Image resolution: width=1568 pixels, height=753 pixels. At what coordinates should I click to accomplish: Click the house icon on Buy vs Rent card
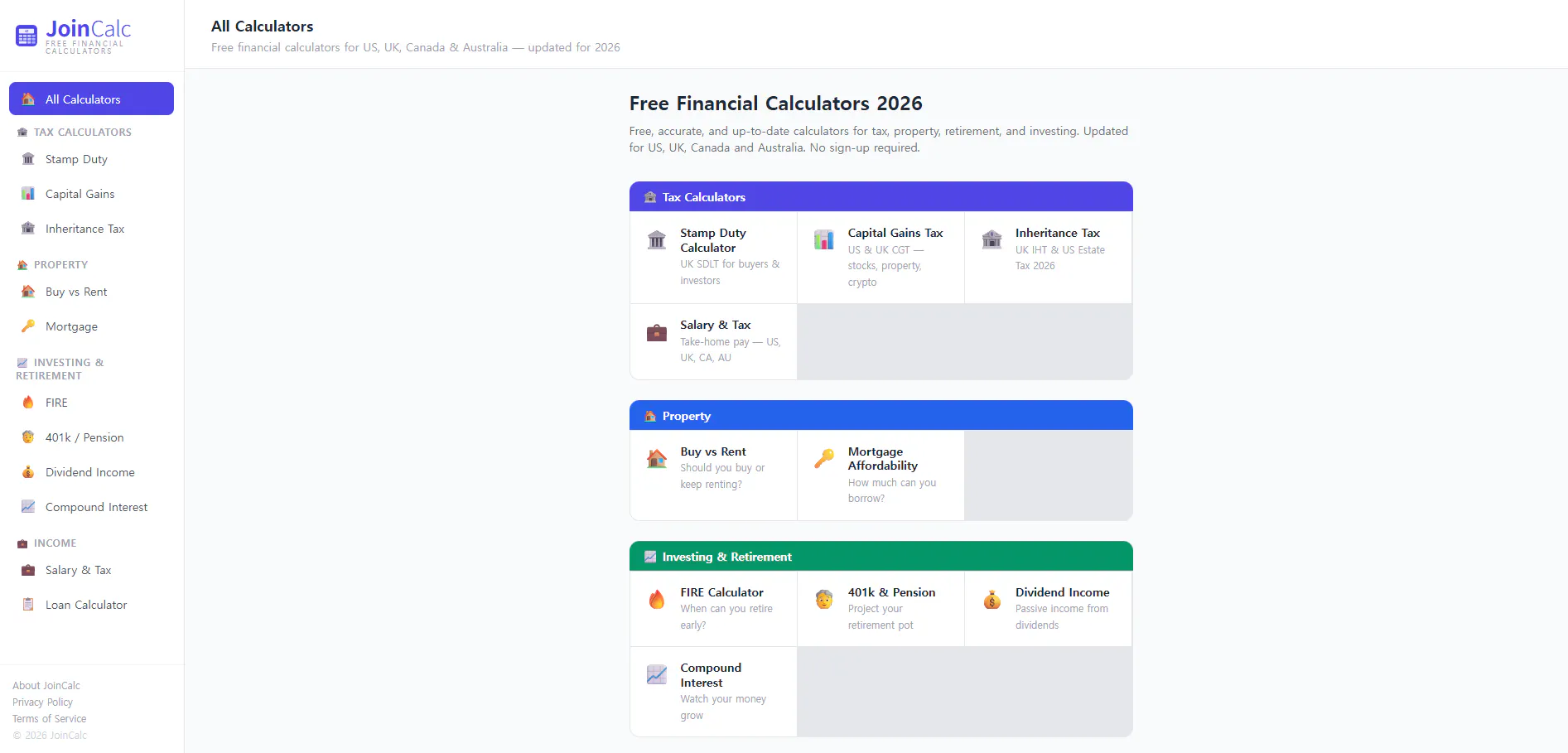point(657,458)
